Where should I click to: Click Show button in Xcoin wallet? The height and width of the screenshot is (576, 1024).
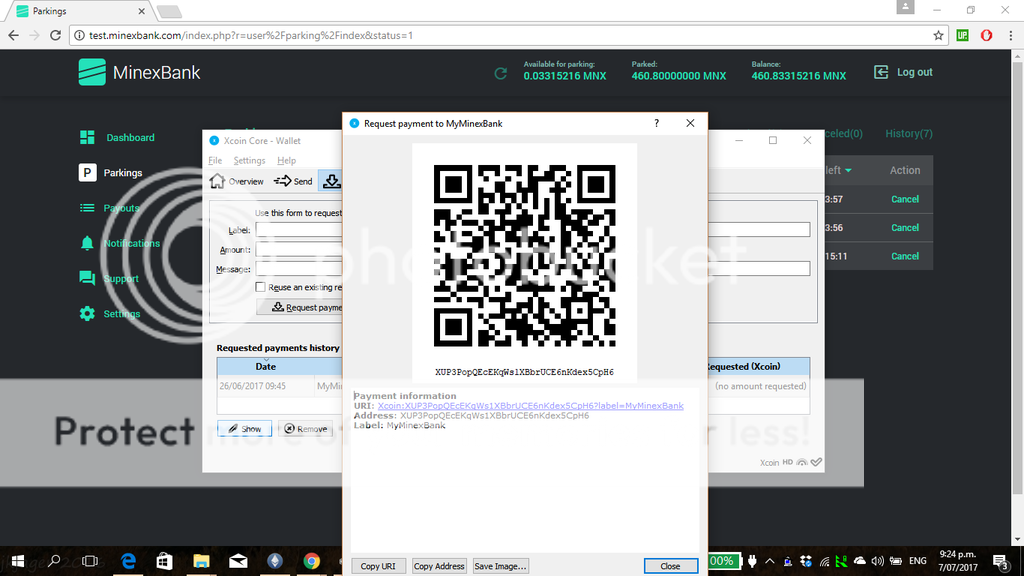coord(244,428)
